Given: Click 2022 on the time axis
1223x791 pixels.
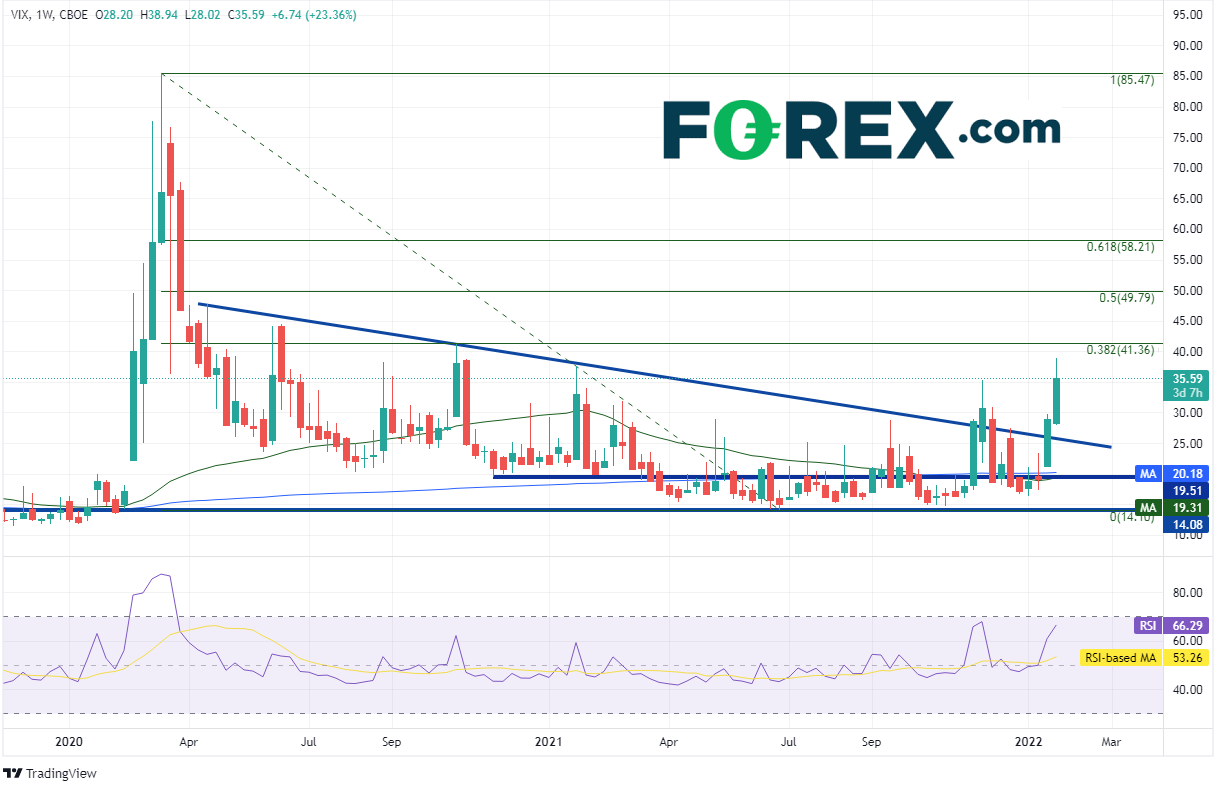Looking at the screenshot, I should pyautogui.click(x=1030, y=743).
